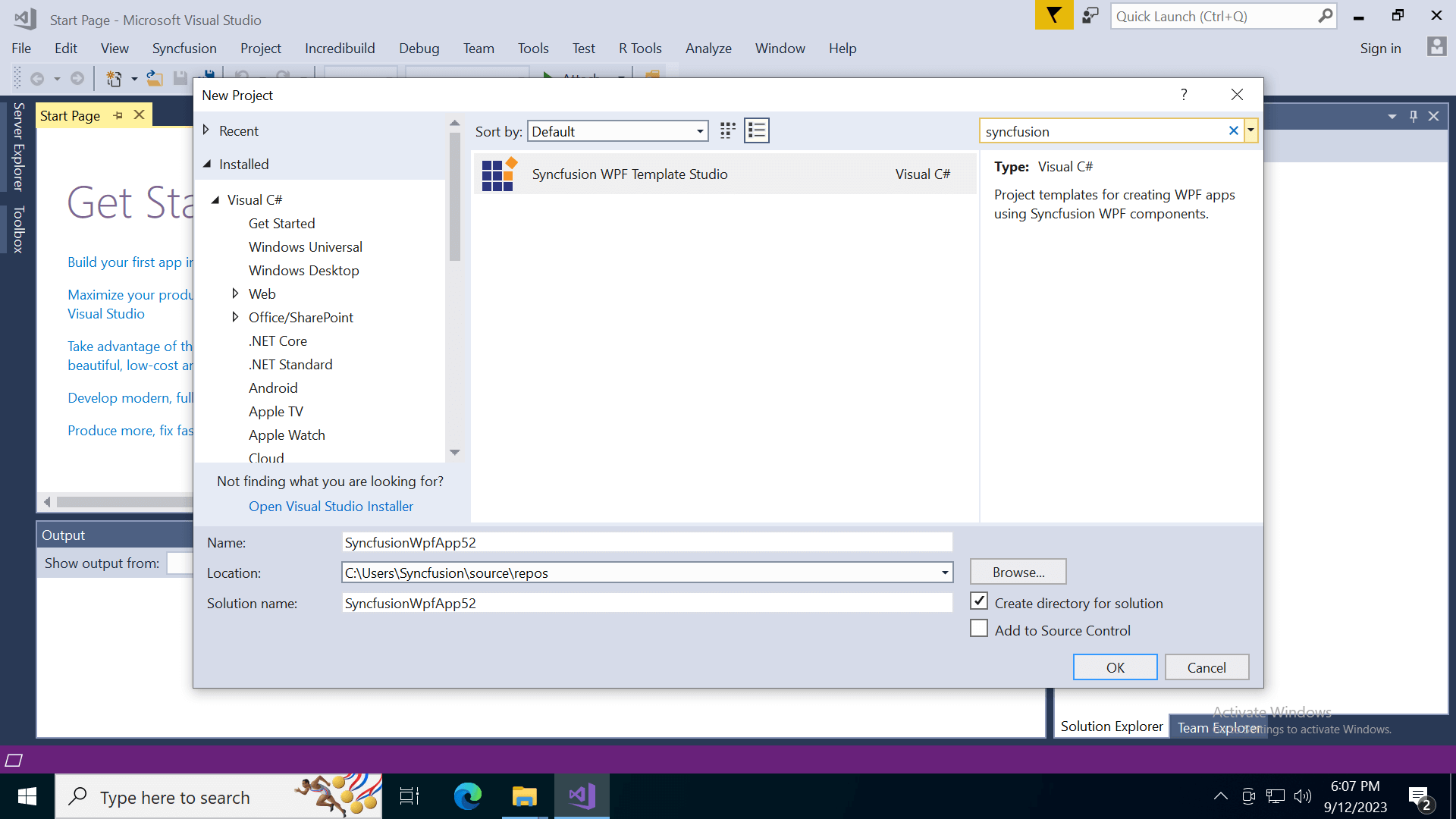
Task: Open Visual Studio Installer link
Action: point(331,506)
